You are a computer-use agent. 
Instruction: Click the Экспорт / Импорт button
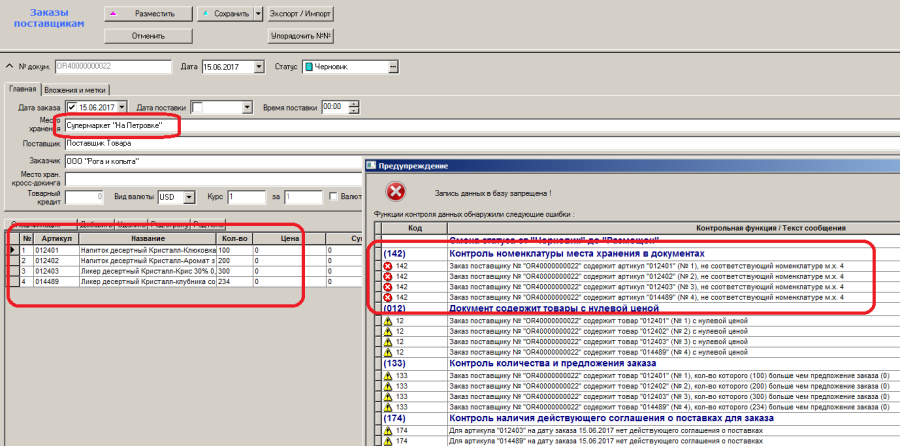pyautogui.click(x=301, y=14)
